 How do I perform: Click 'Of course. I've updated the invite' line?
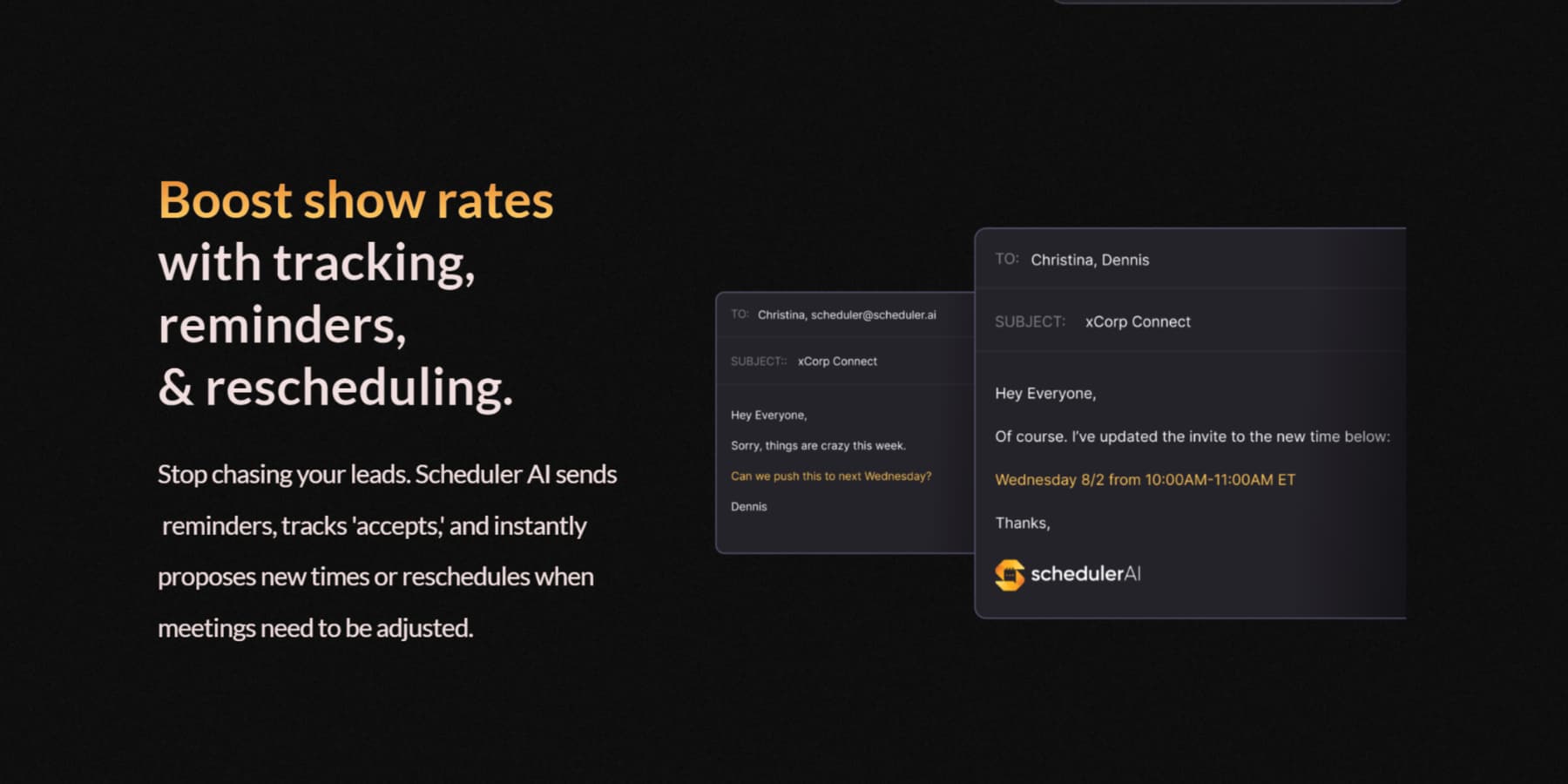[x=1192, y=436]
